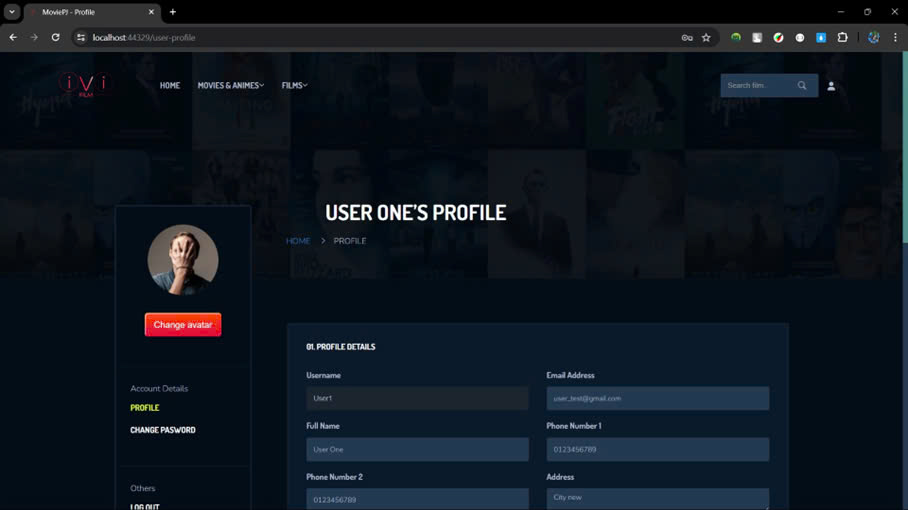Bookmark this page with star

coord(706,38)
